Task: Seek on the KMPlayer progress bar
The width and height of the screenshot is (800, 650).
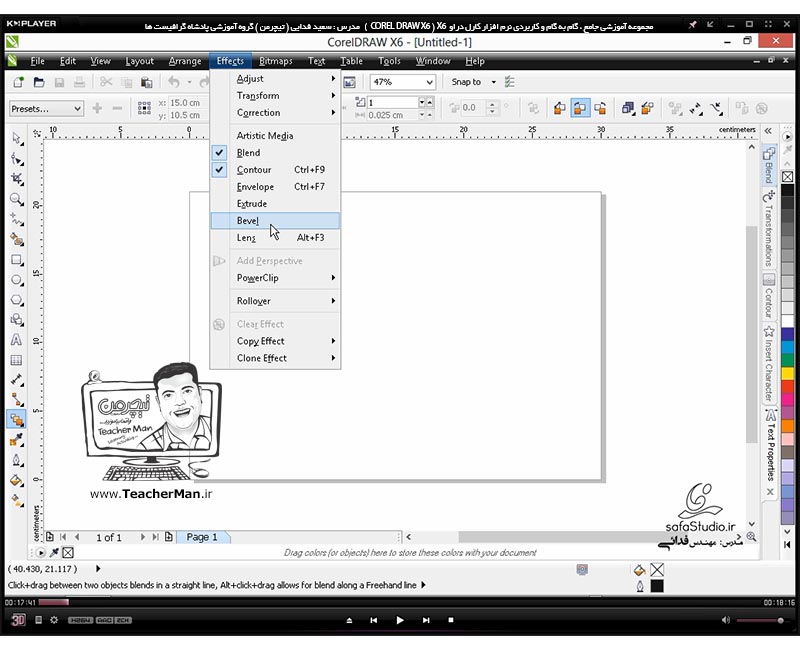Action: (399, 603)
